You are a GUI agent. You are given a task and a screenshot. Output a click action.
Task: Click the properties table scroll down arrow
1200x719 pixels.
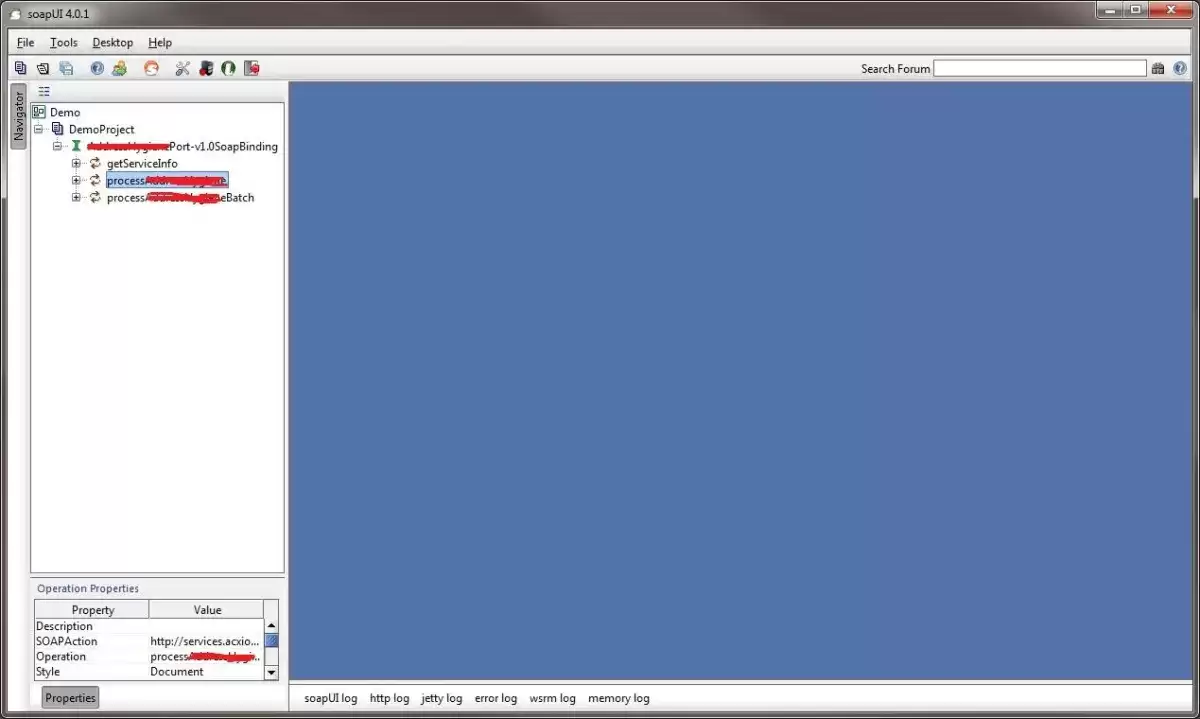[x=271, y=673]
